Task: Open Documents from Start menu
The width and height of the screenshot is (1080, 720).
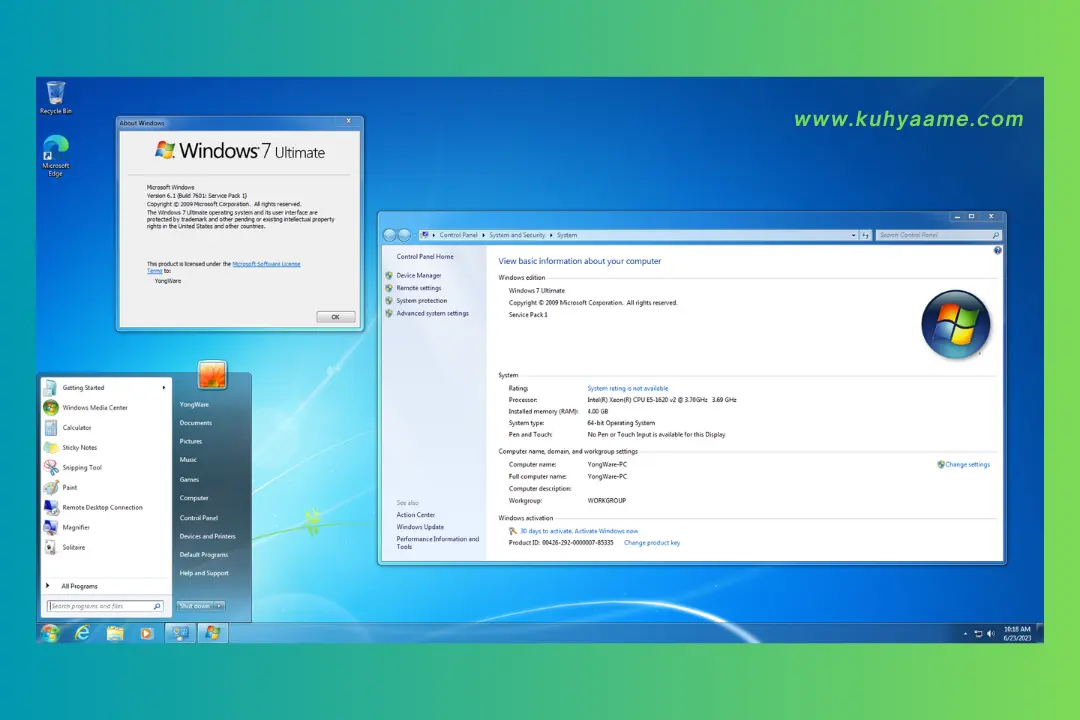Action: [196, 423]
